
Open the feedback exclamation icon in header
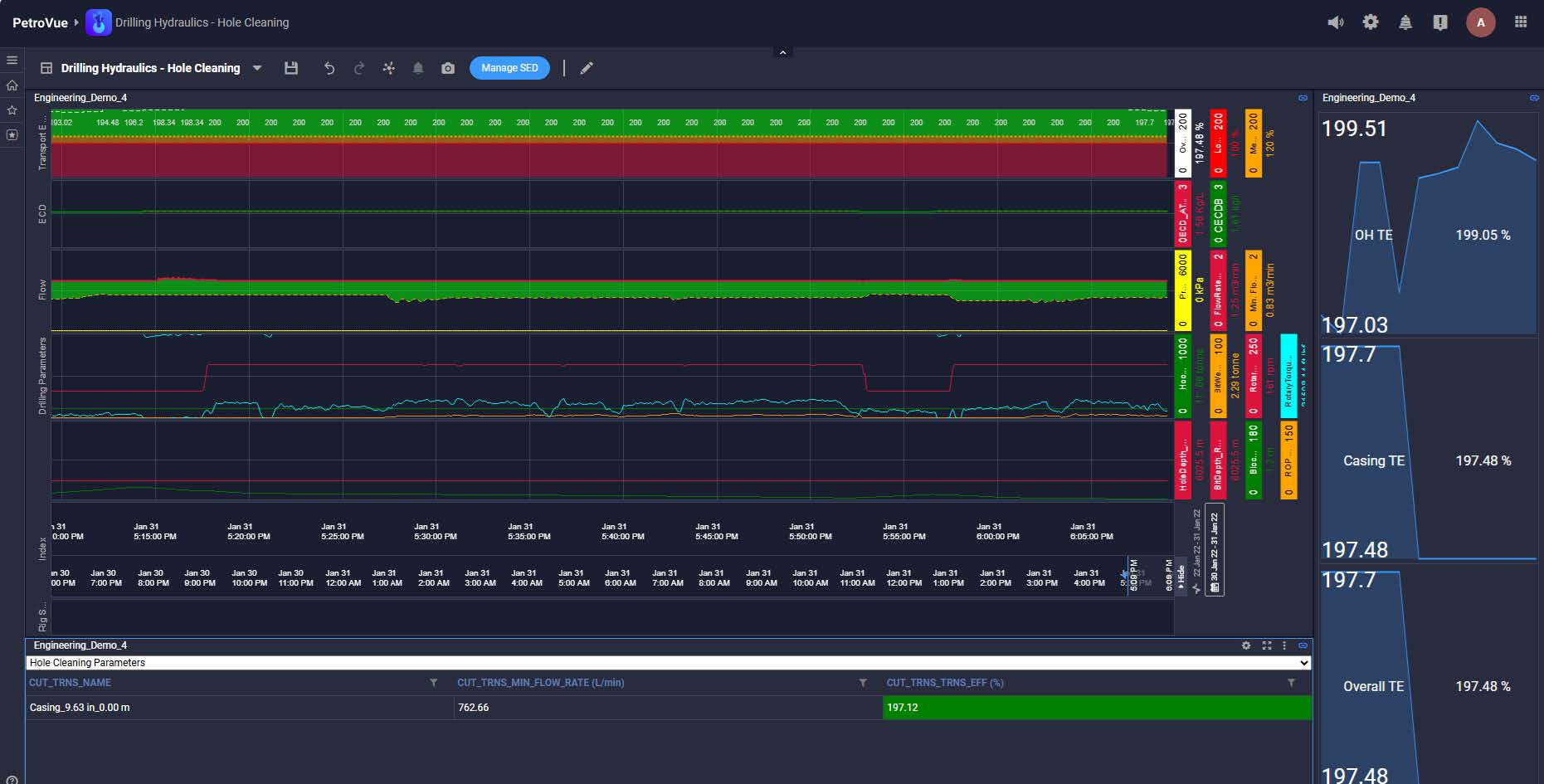[1440, 22]
